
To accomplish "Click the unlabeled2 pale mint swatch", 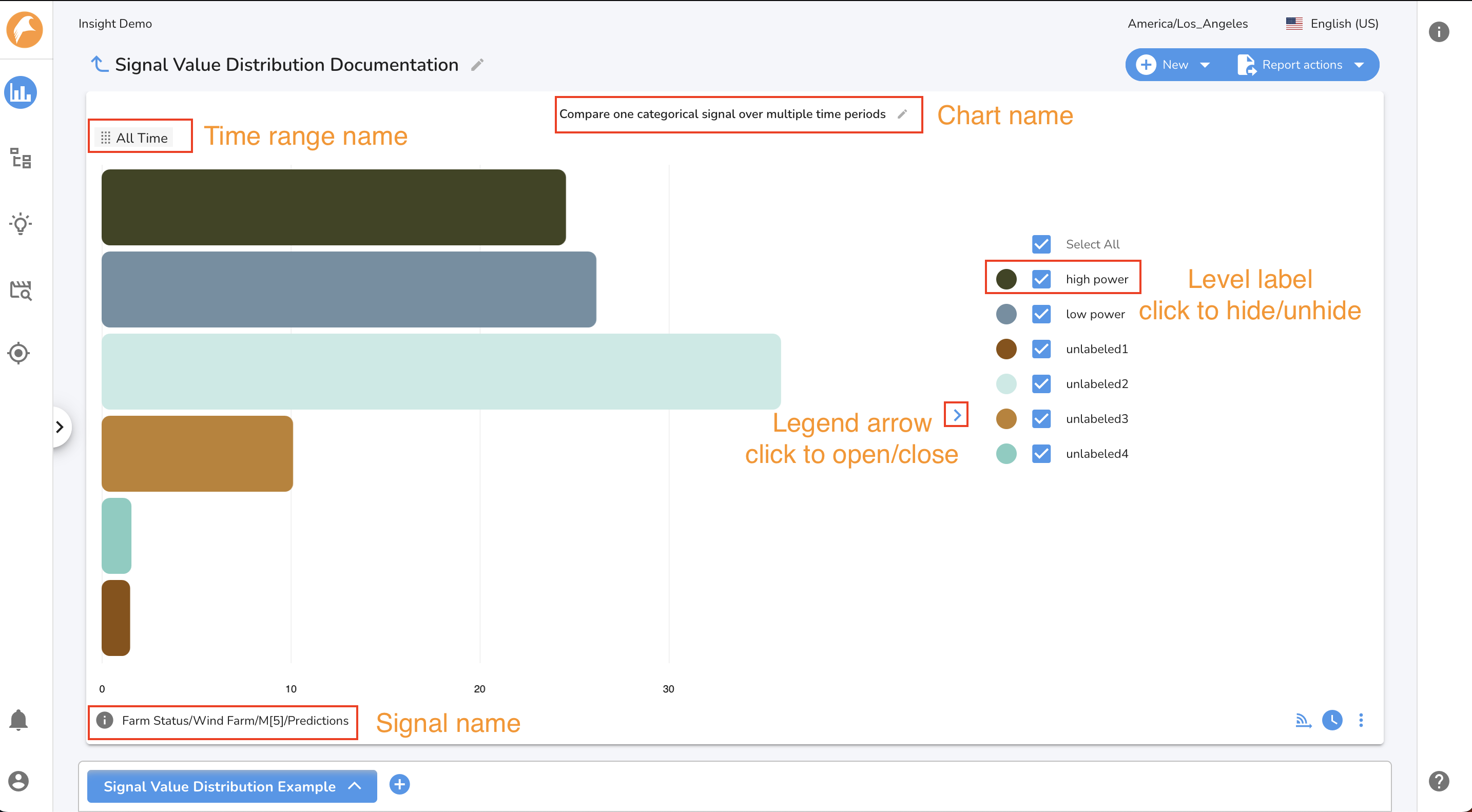I will [1006, 383].
